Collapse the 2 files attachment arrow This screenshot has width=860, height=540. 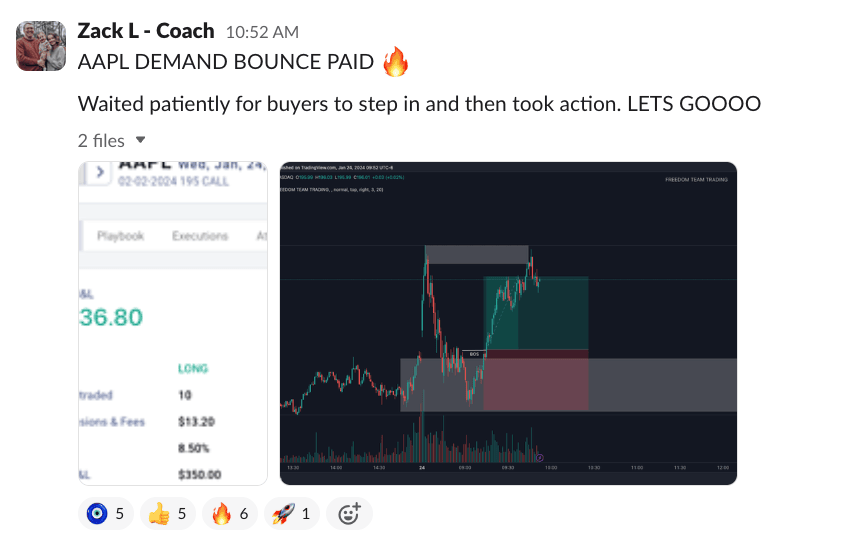[141, 140]
